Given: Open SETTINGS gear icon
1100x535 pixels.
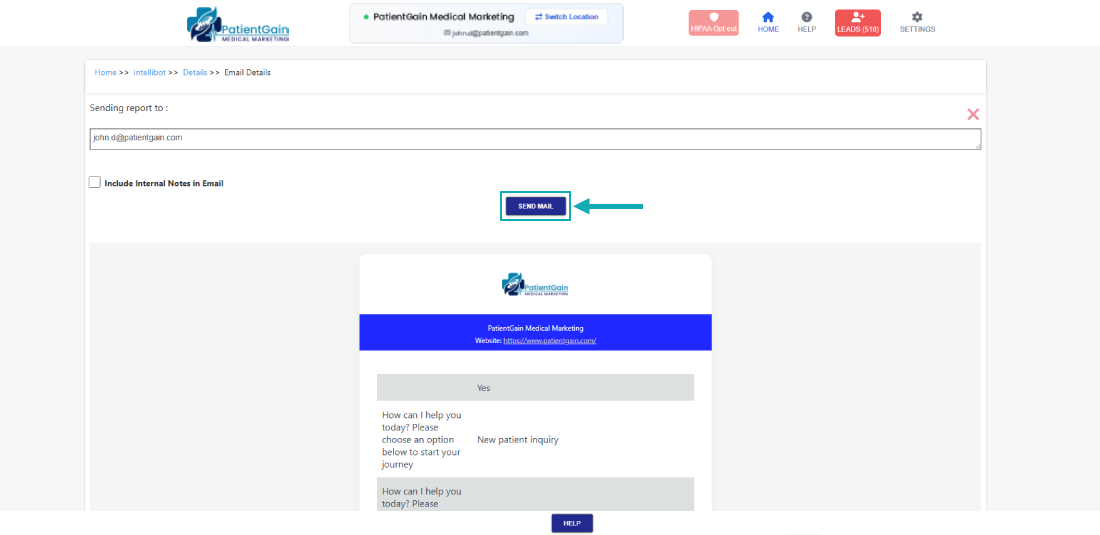Looking at the screenshot, I should (x=917, y=22).
